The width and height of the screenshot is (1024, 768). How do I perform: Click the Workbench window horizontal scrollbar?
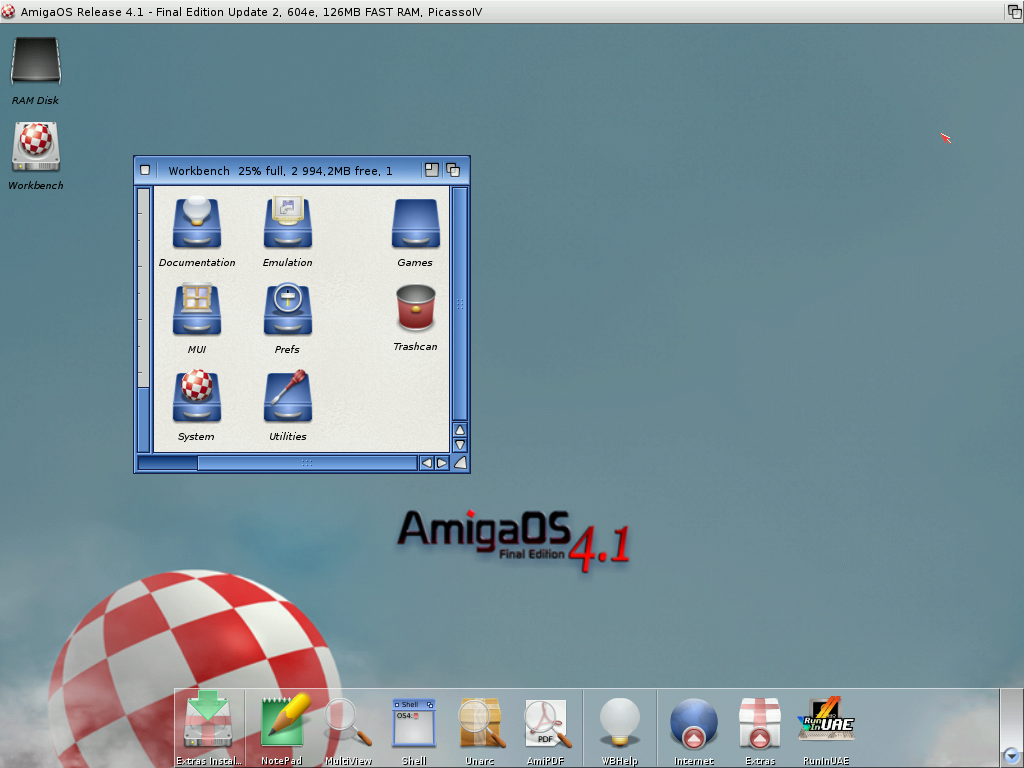click(x=307, y=463)
